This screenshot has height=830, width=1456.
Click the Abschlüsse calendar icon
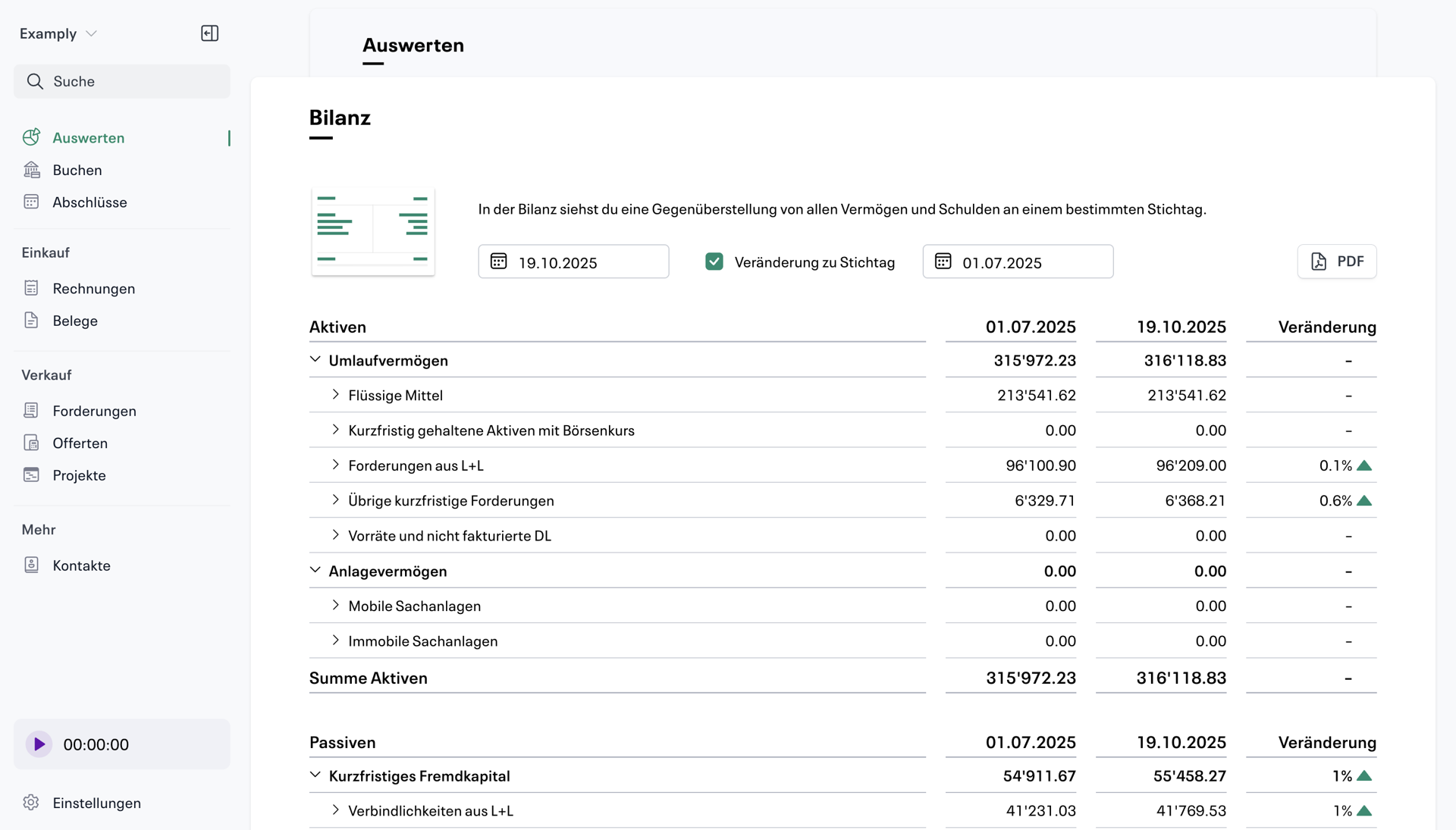click(31, 202)
